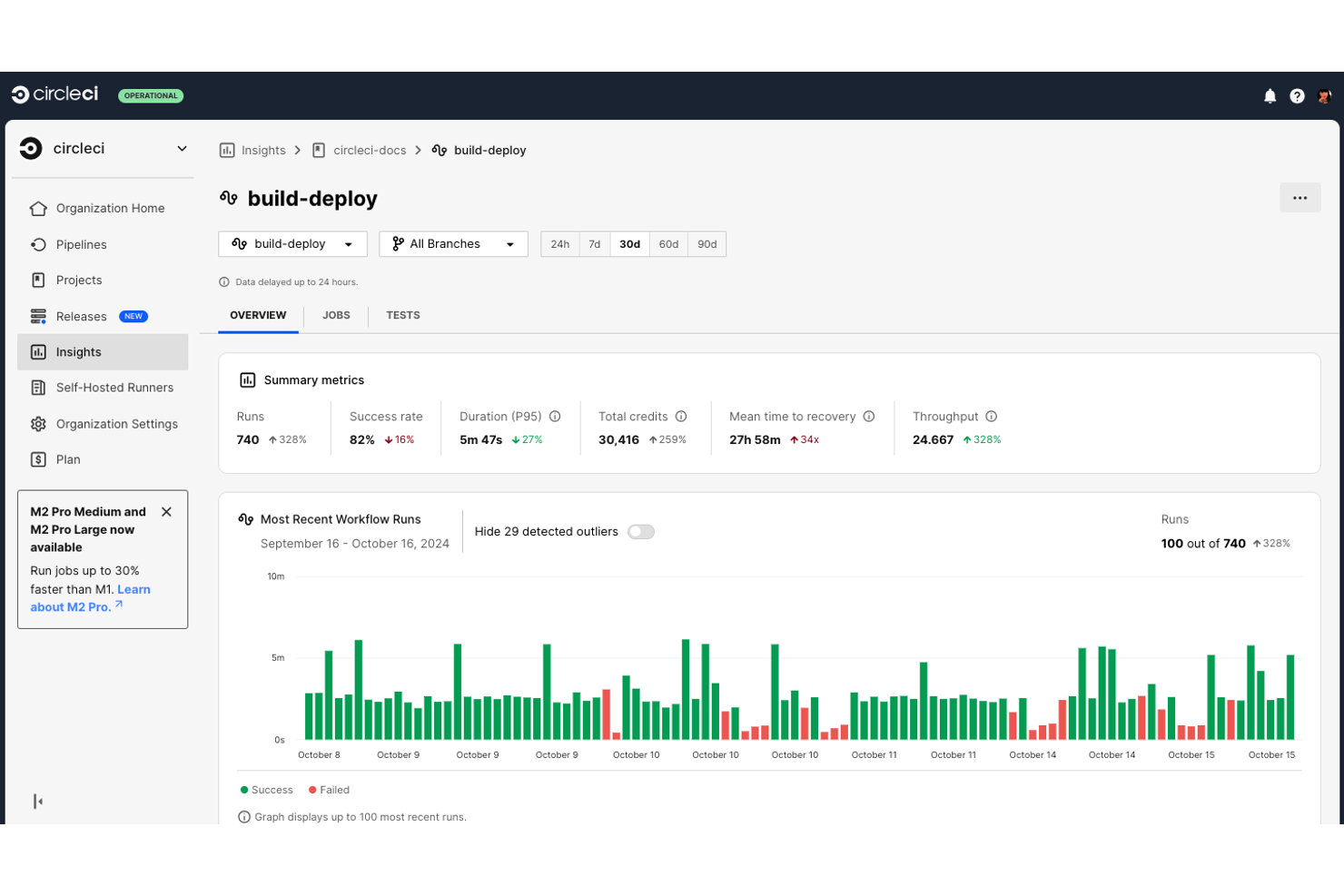This screenshot has height=896, width=1344.
Task: Collapse the sidebar with bottom icon
Action: coord(38,801)
